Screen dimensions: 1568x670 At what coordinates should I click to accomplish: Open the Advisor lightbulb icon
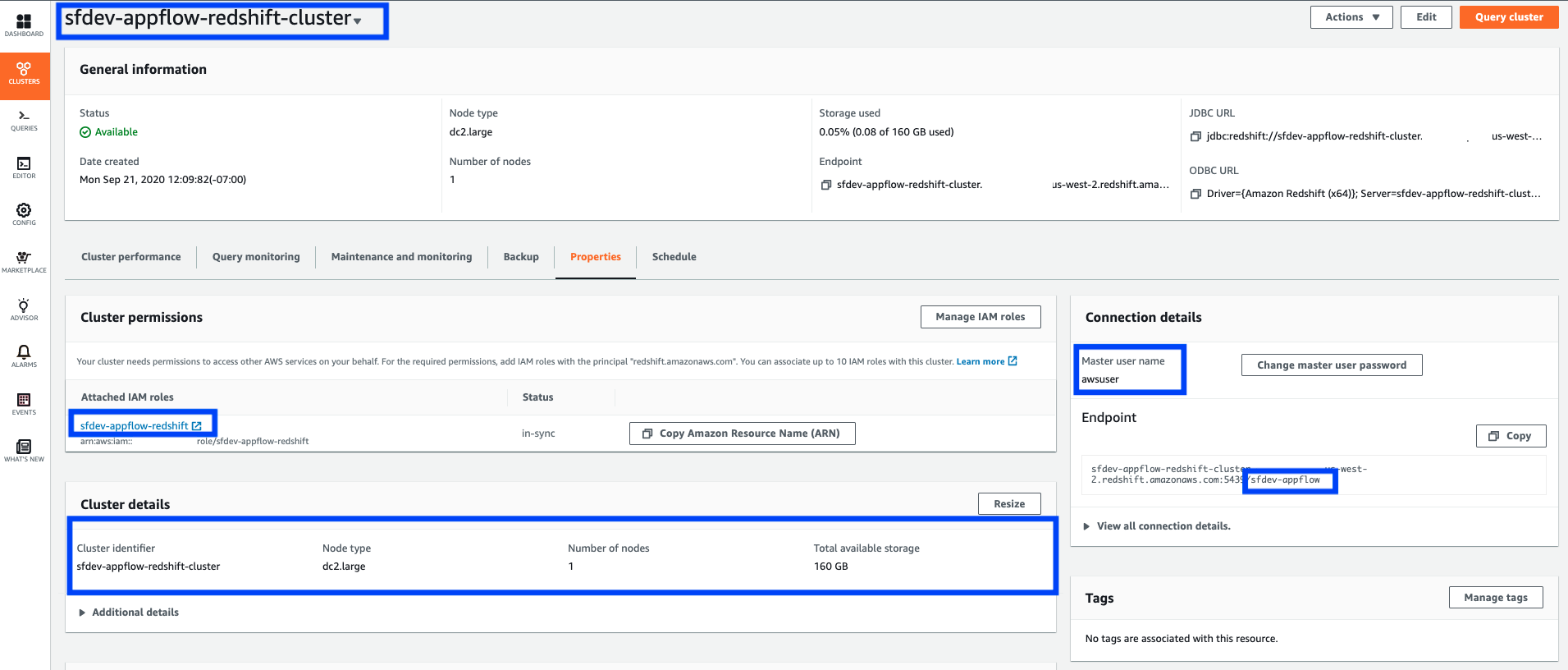click(x=24, y=310)
